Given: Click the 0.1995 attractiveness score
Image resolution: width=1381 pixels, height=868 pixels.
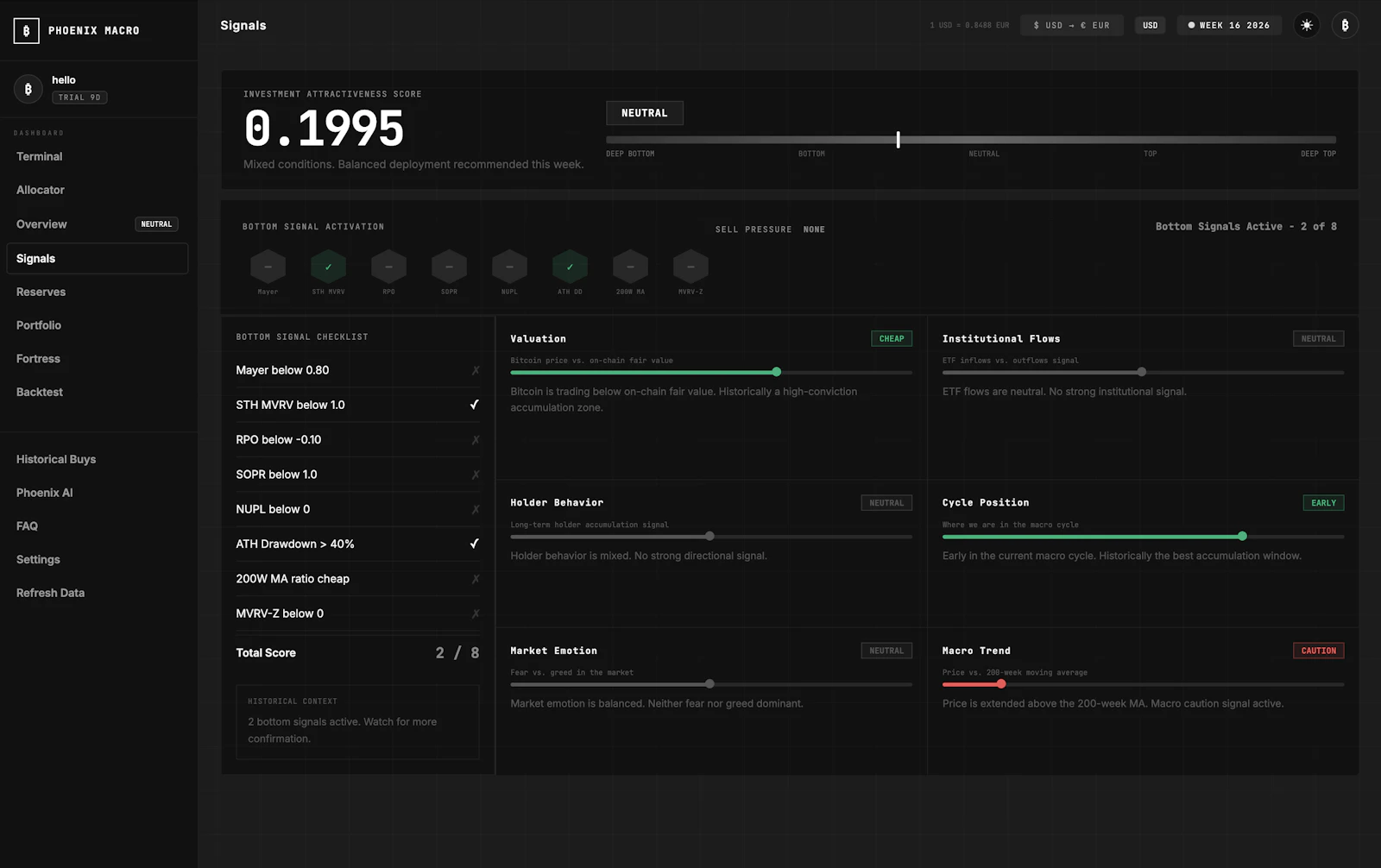Looking at the screenshot, I should [325, 129].
